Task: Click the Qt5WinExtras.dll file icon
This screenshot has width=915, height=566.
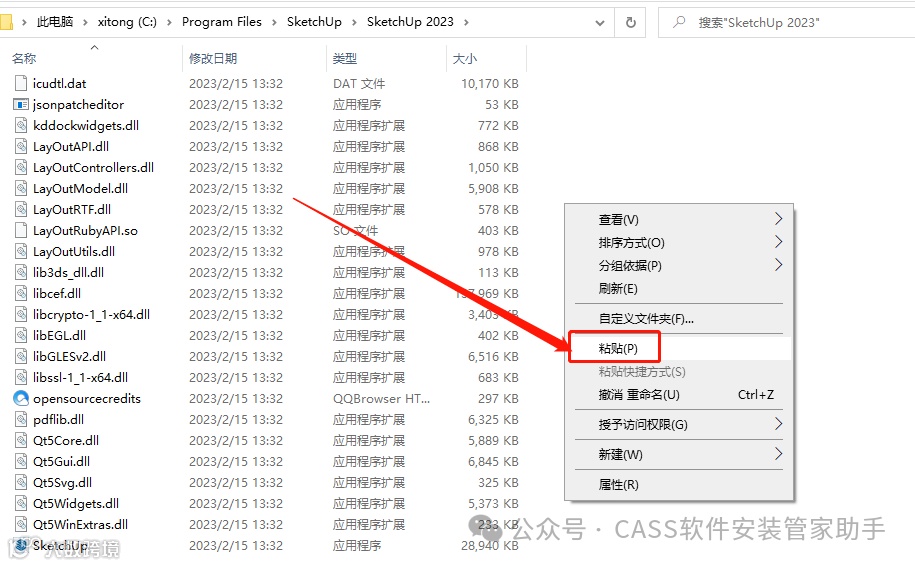Action: coord(21,525)
